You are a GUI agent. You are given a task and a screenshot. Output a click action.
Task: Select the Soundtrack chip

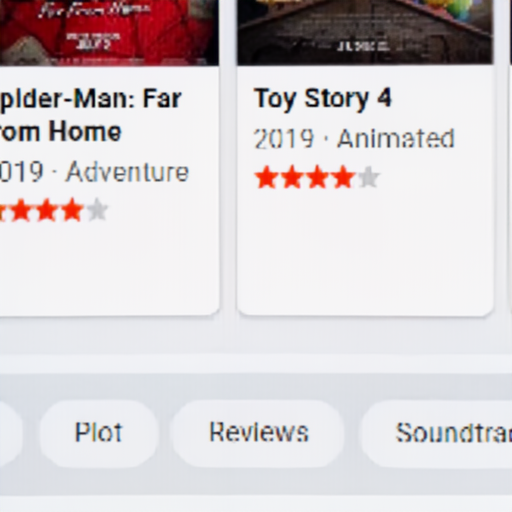(x=437, y=433)
